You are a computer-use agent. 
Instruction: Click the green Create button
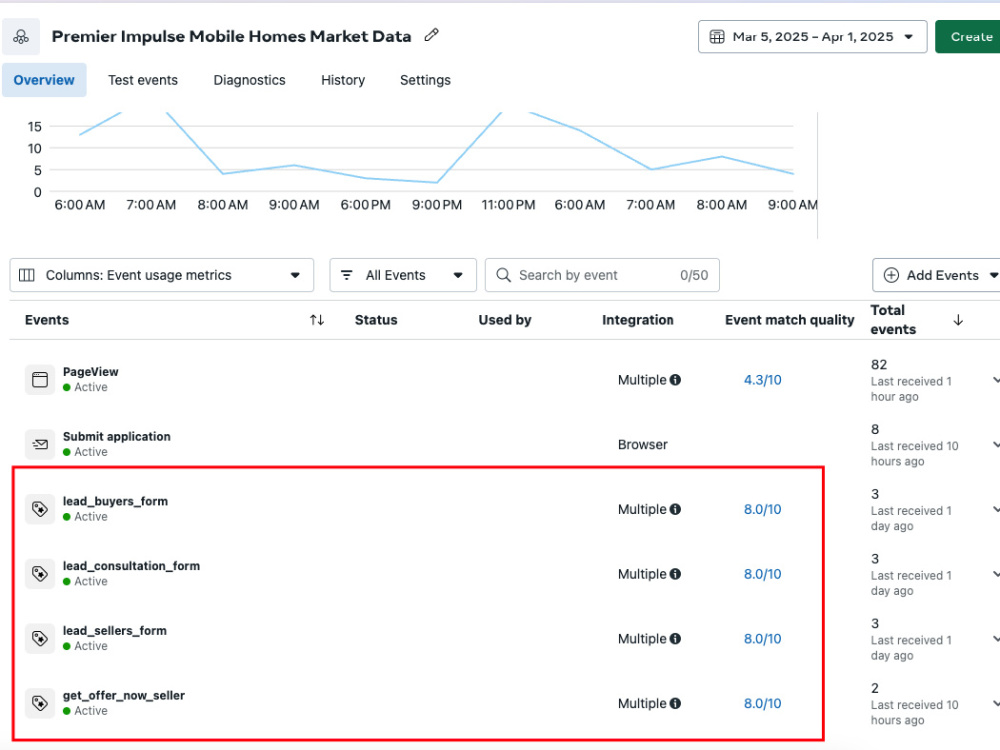click(968, 37)
